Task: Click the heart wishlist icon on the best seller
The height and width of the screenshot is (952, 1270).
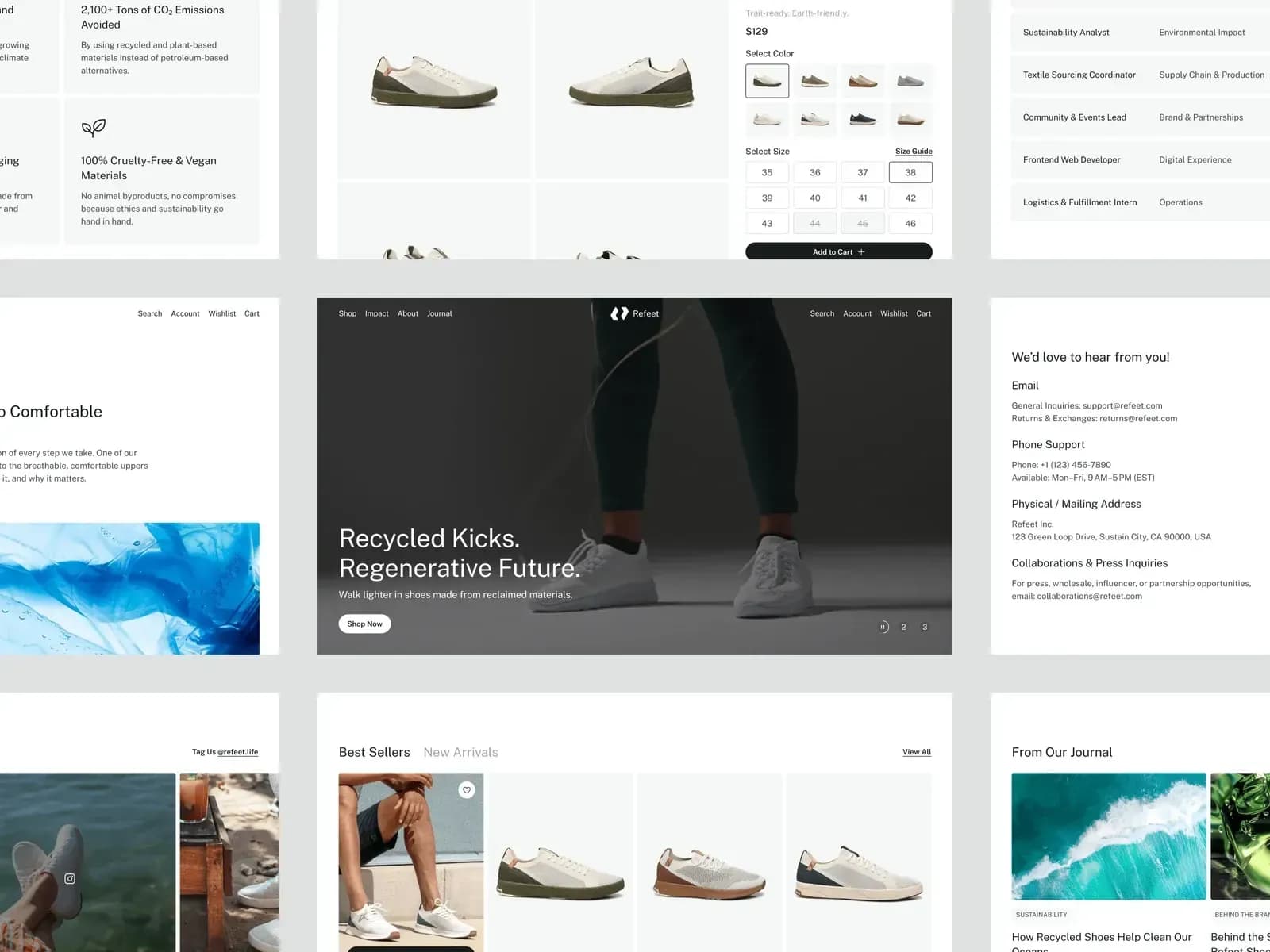Action: point(466,790)
